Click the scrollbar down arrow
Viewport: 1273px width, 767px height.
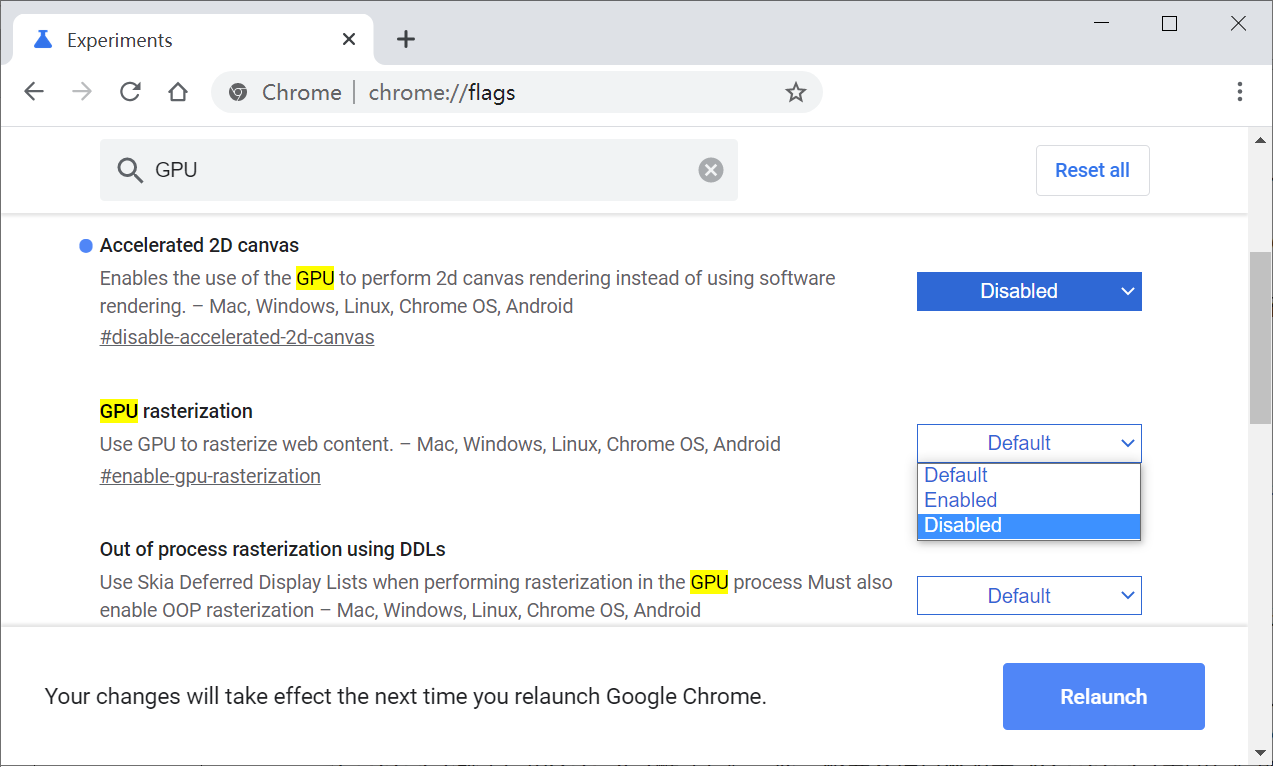(1260, 752)
